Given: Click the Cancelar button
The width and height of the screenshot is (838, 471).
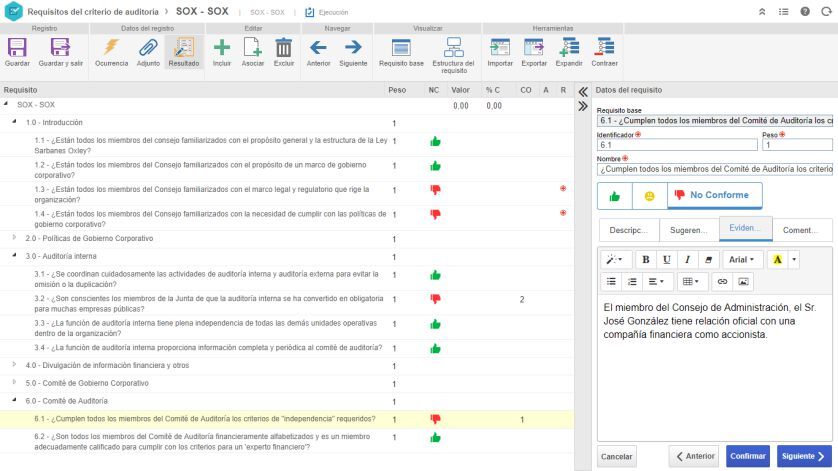Looking at the screenshot, I should [617, 456].
